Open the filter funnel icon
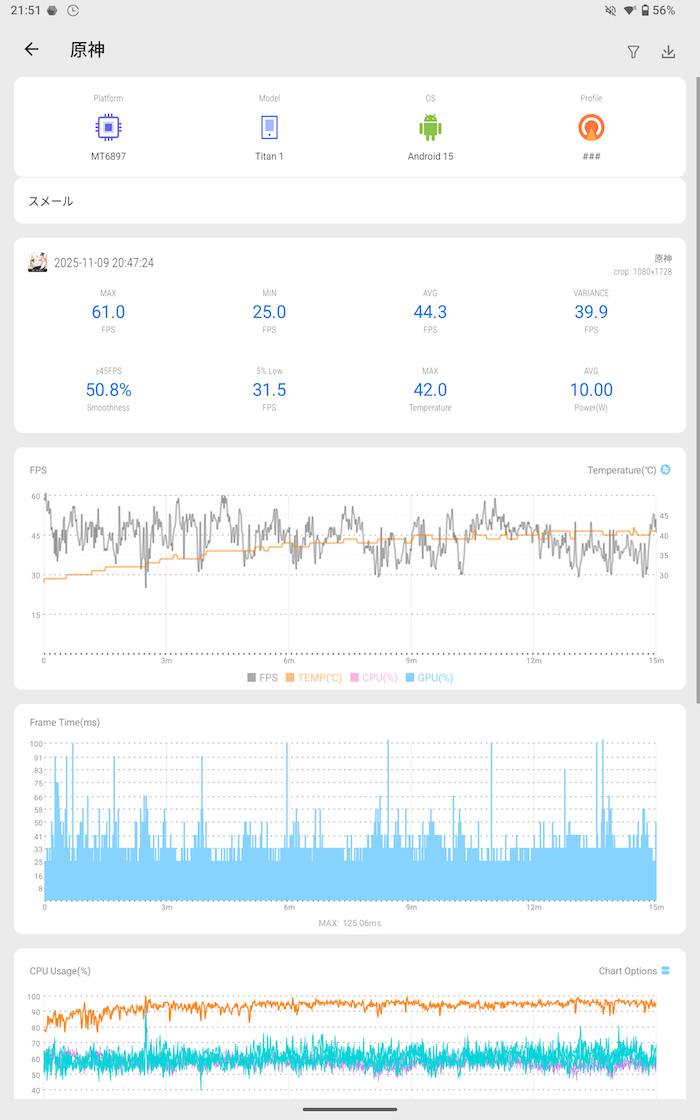Screen dimensions: 700x1120 point(633,52)
